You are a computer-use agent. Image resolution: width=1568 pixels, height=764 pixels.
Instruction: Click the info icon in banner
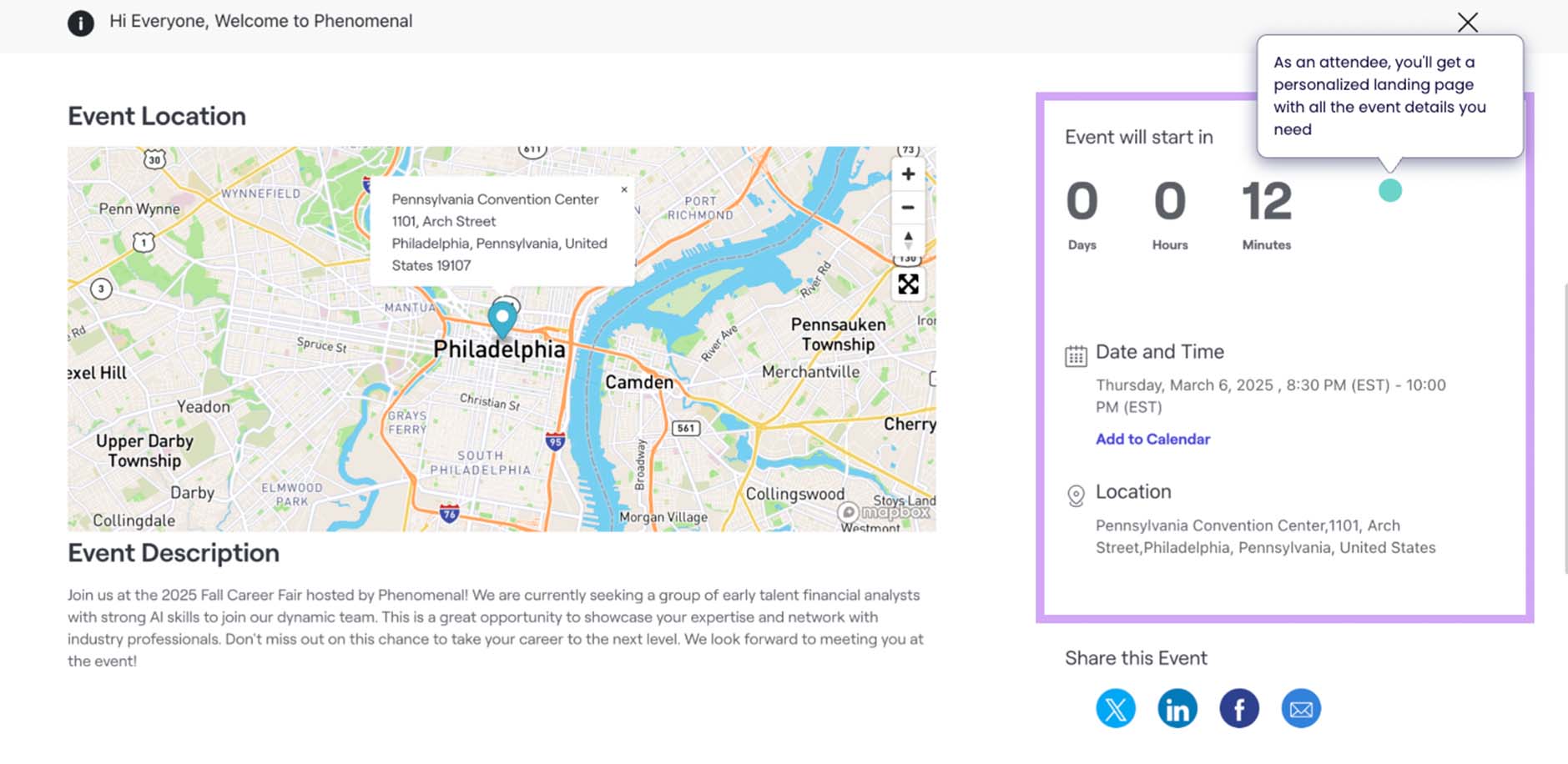(x=81, y=23)
